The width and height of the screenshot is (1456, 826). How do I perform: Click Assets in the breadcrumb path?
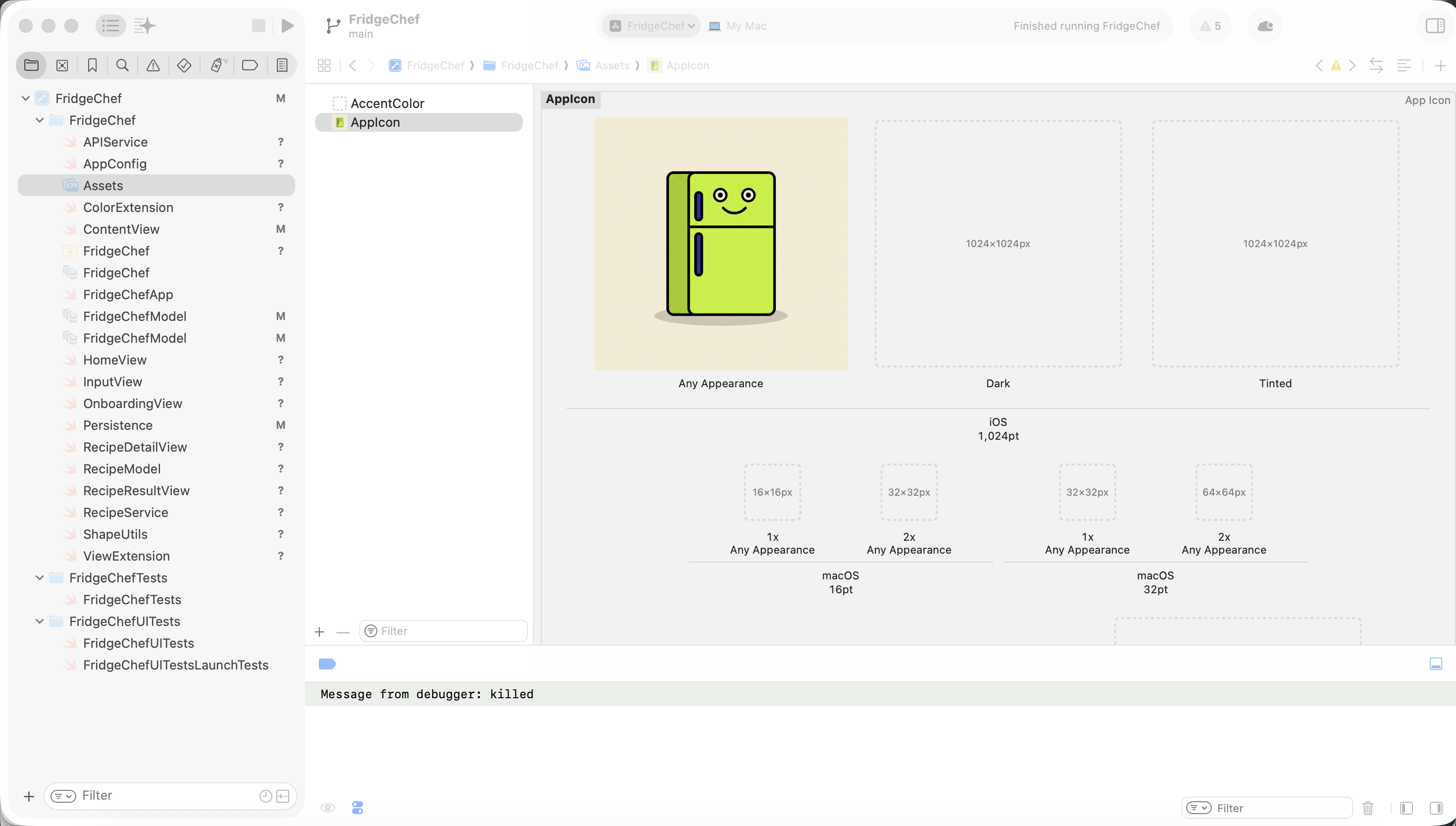tap(612, 65)
